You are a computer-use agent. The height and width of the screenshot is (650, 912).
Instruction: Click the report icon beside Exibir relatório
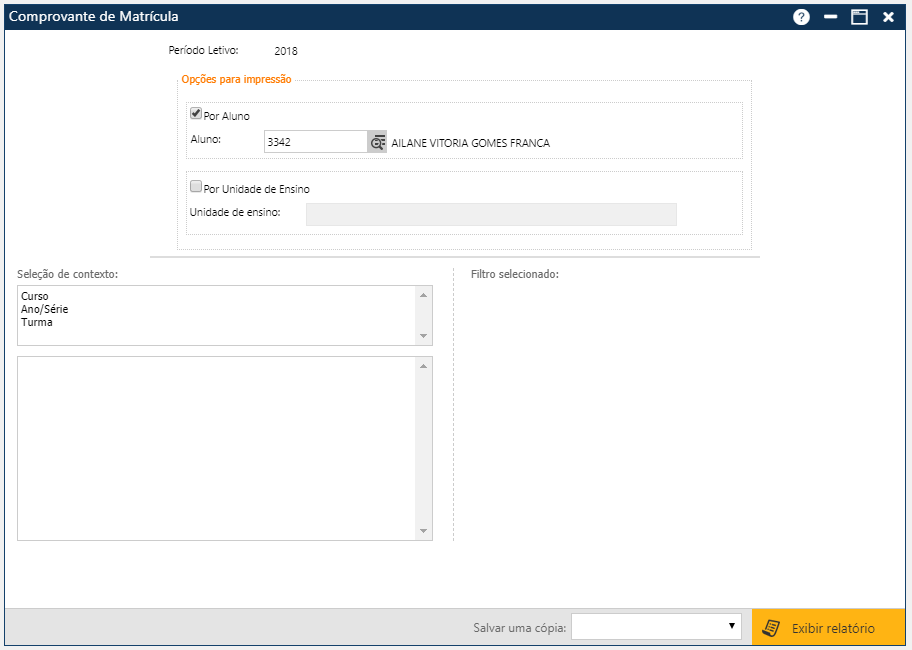pos(770,628)
